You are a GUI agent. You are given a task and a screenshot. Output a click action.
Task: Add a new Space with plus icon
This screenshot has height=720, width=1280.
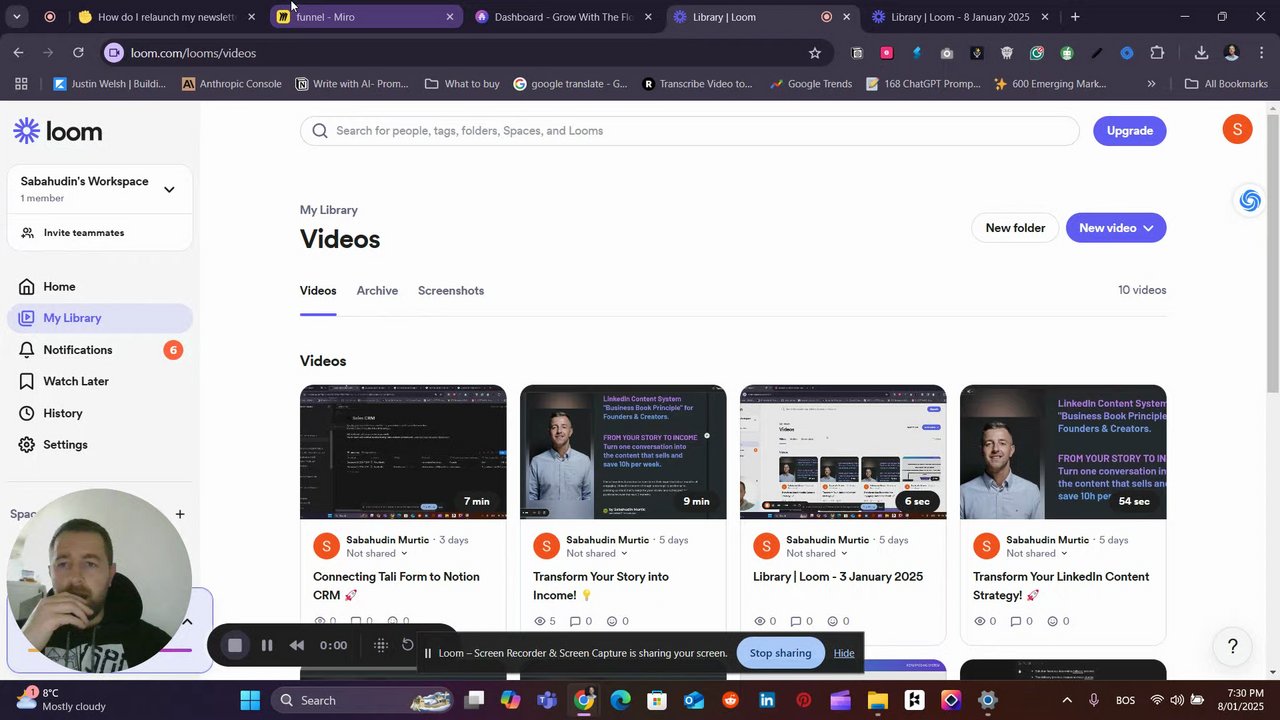[180, 514]
